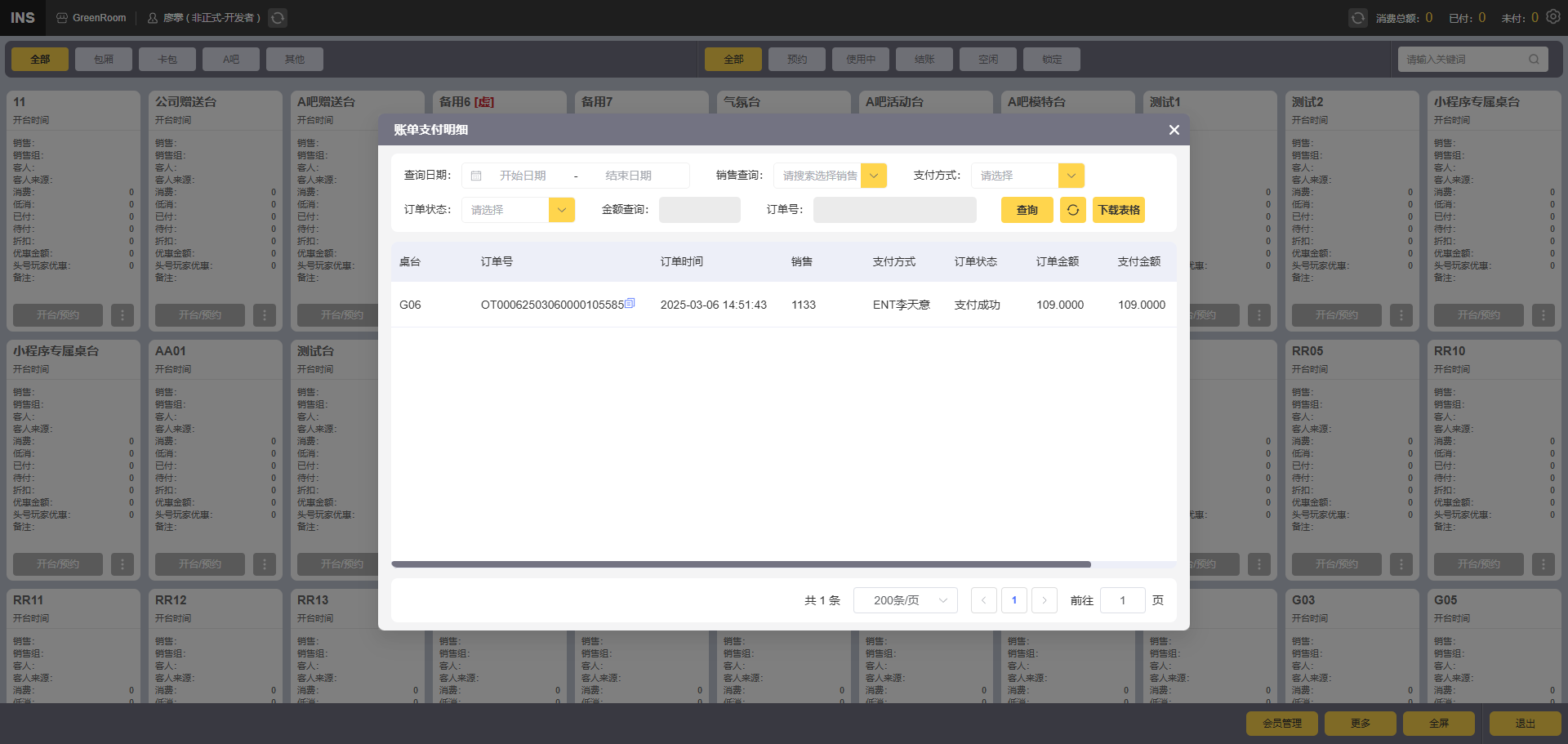1568x744 pixels.
Task: Click sales value 1133 in row
Action: click(x=804, y=305)
